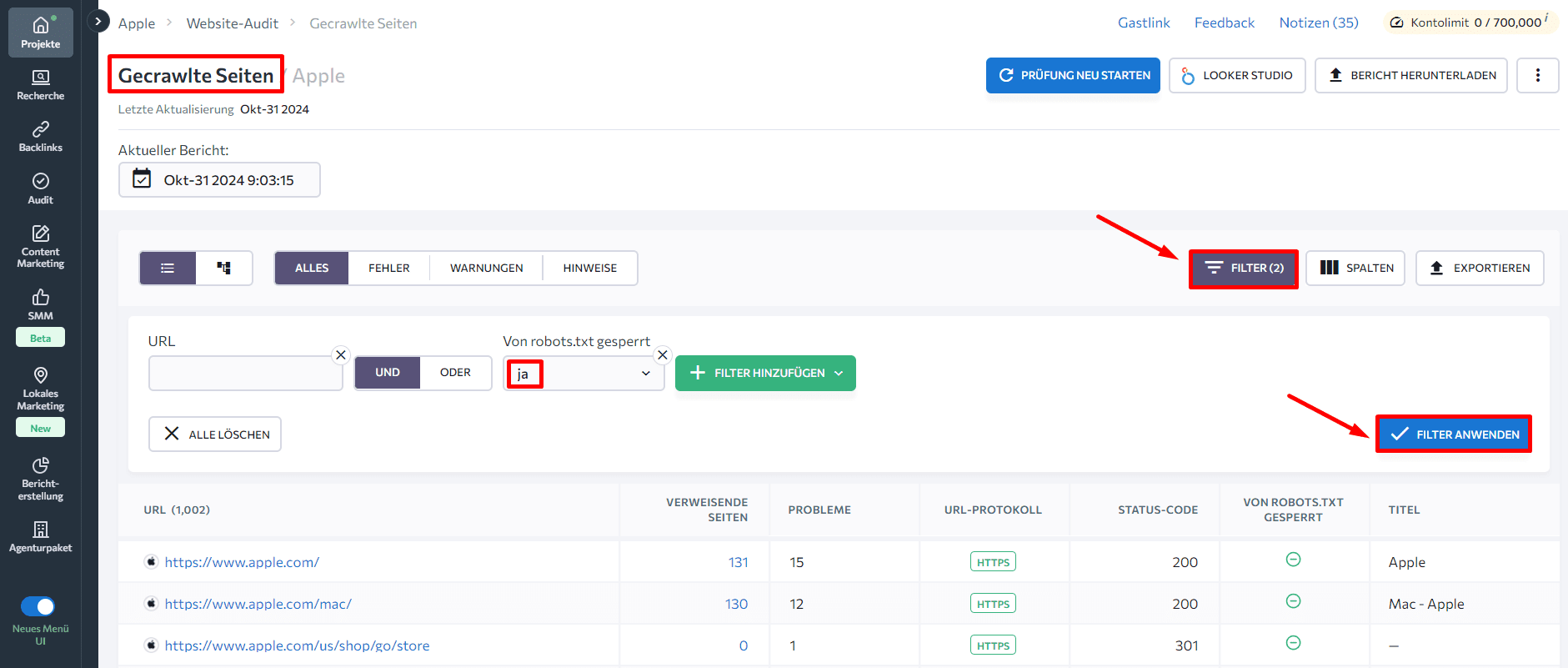Viewport: 1568px width, 668px height.
Task: Select the Warnungen tab
Action: (487, 268)
